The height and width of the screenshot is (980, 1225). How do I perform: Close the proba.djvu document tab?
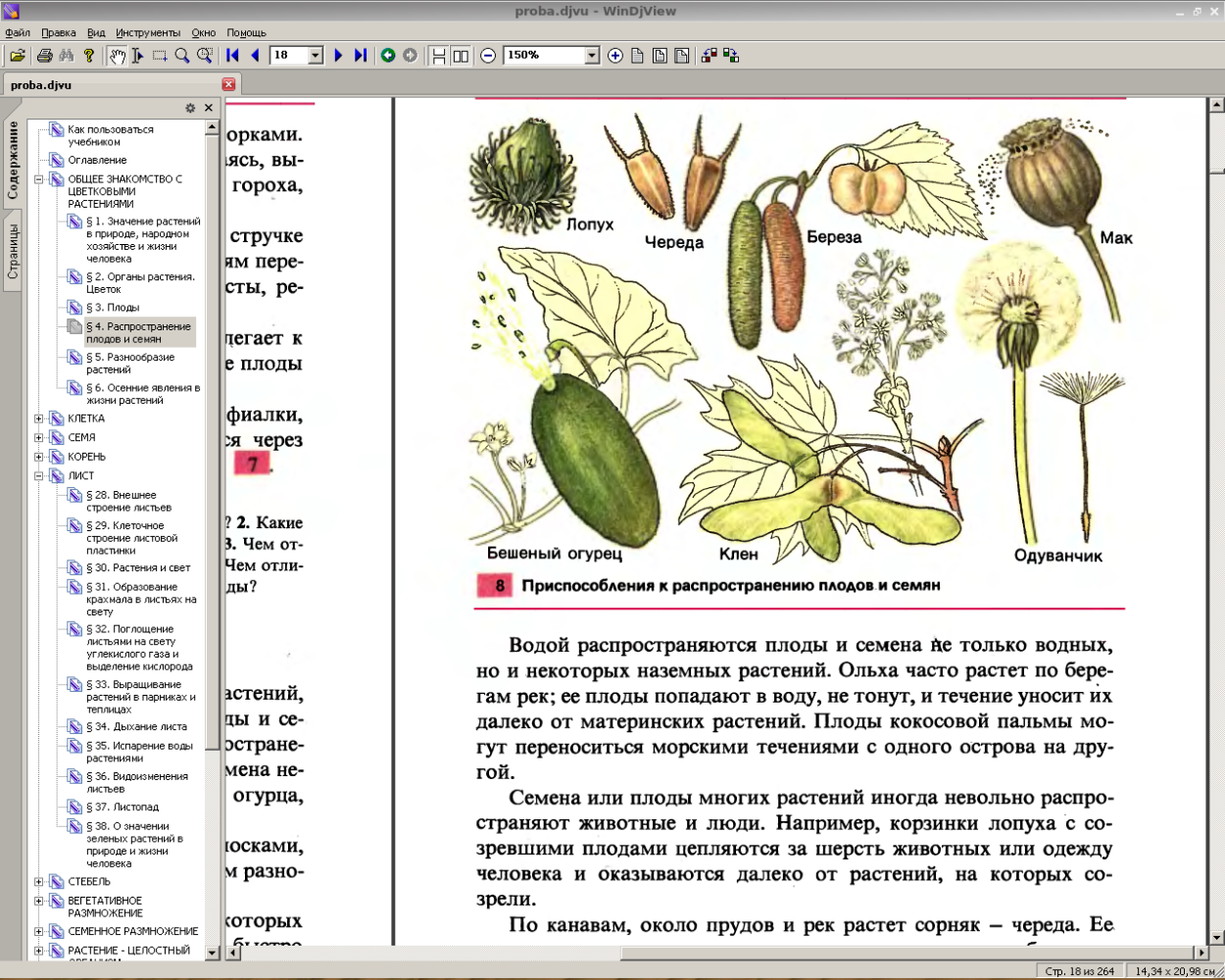(228, 85)
